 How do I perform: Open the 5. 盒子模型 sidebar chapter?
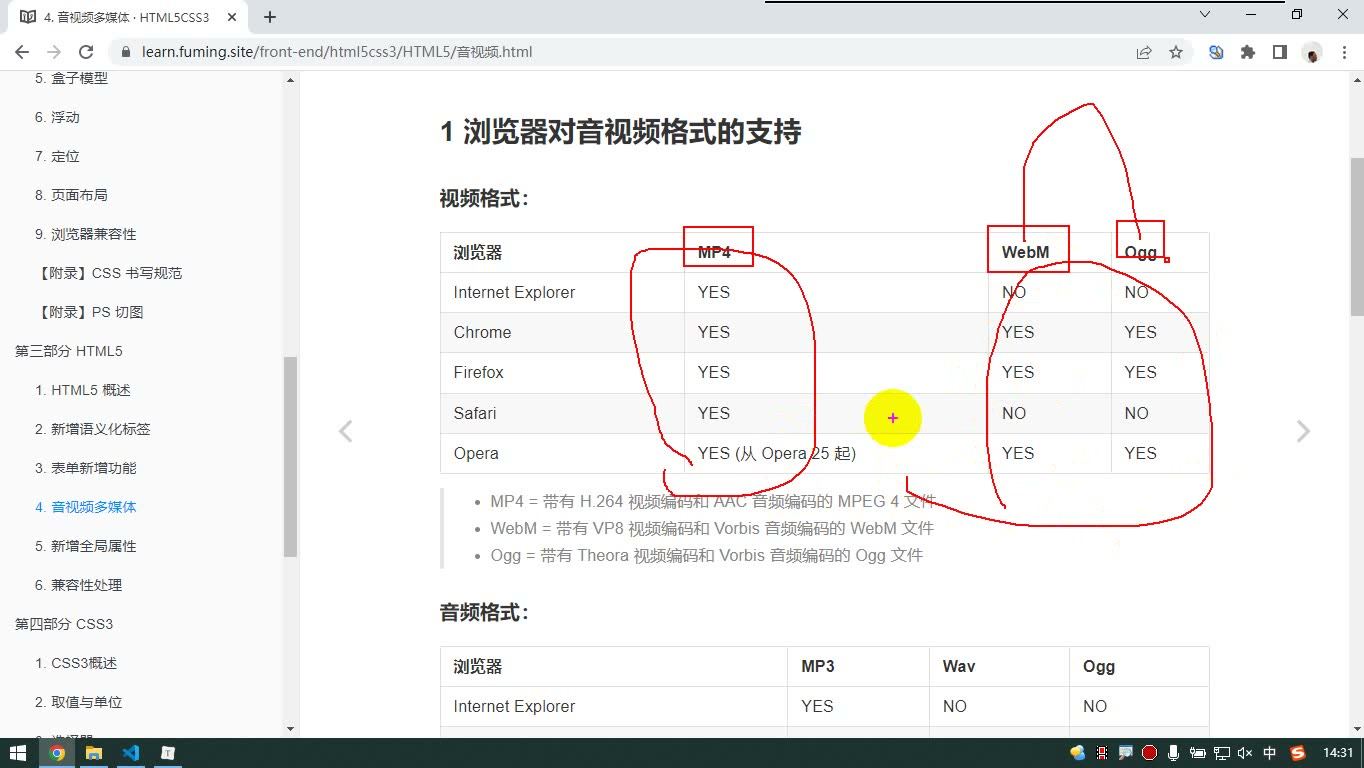tap(71, 78)
